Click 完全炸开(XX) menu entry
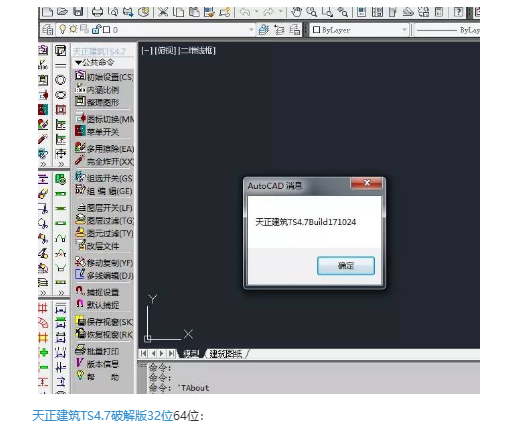 pos(104,161)
